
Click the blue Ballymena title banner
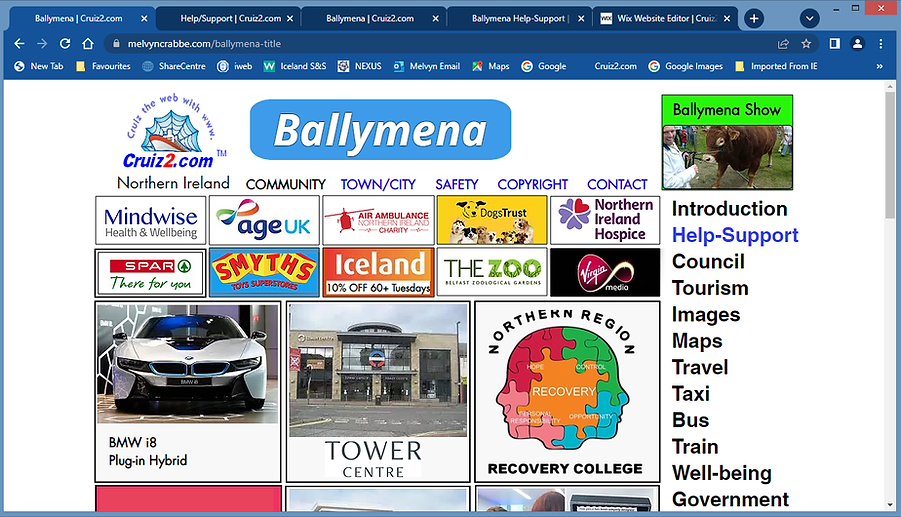coord(380,130)
